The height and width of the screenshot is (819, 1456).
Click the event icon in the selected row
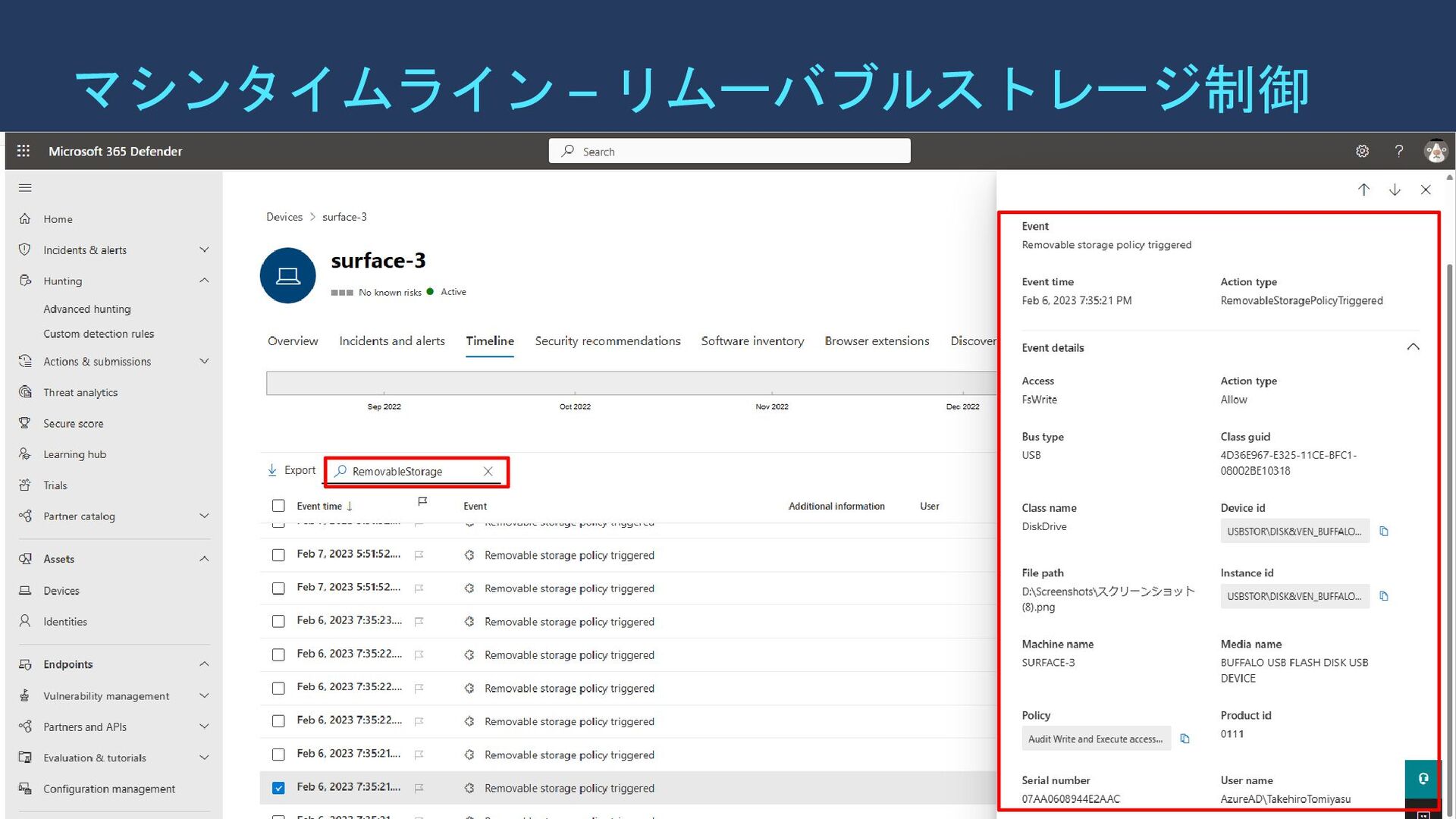point(469,788)
